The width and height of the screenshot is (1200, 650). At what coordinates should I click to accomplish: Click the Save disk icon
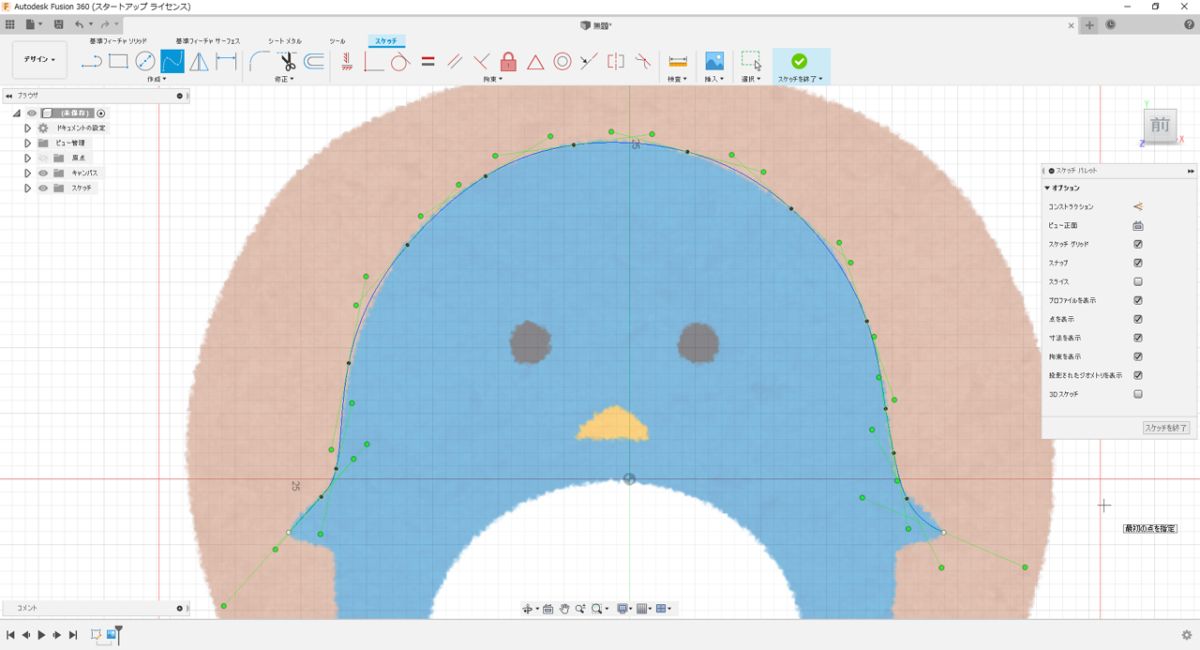tap(59, 24)
